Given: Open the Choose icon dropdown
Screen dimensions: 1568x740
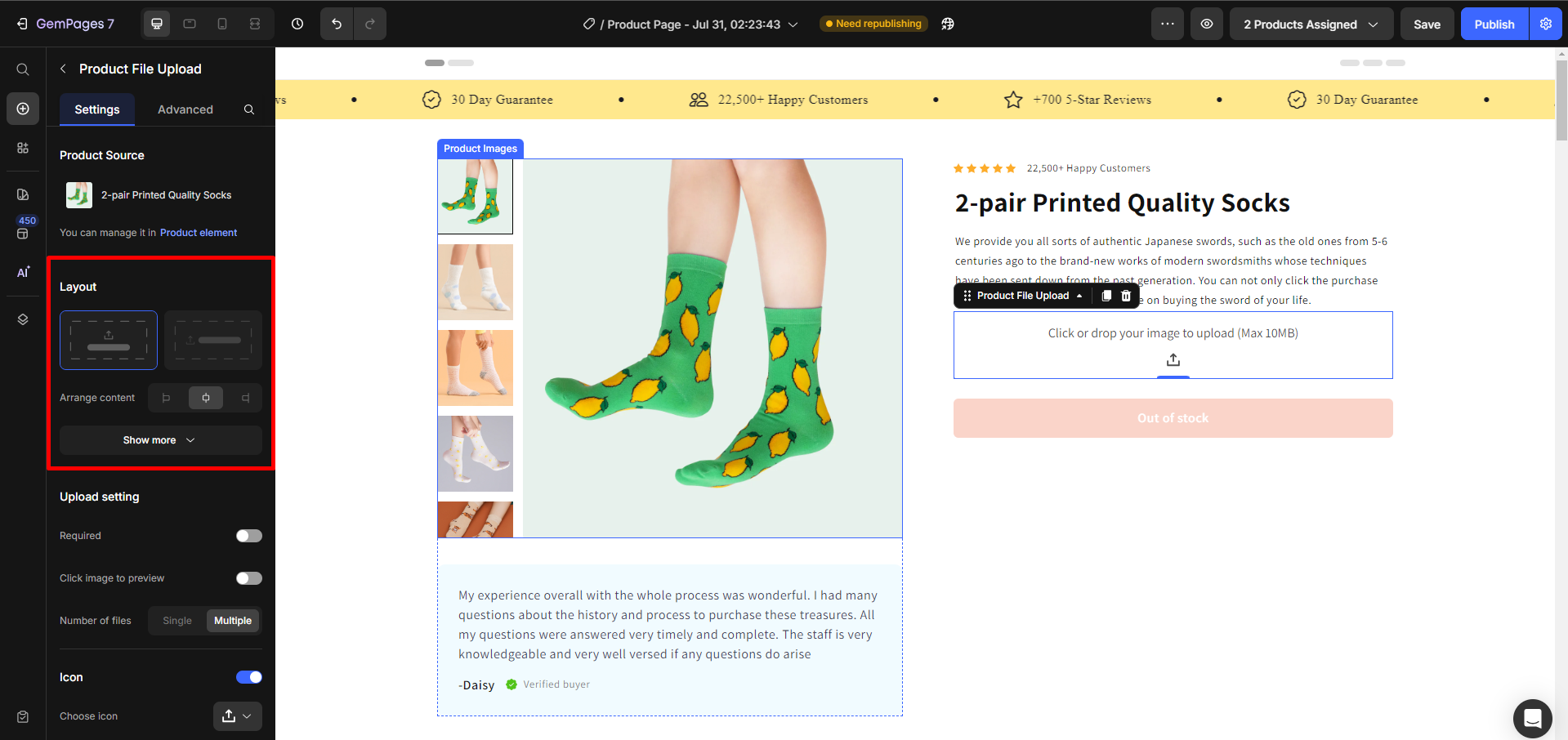Looking at the screenshot, I should tap(237, 716).
